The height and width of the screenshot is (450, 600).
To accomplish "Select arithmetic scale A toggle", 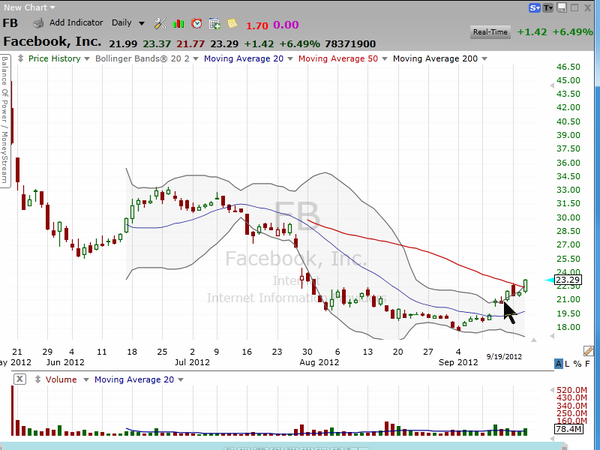I will point(558,364).
